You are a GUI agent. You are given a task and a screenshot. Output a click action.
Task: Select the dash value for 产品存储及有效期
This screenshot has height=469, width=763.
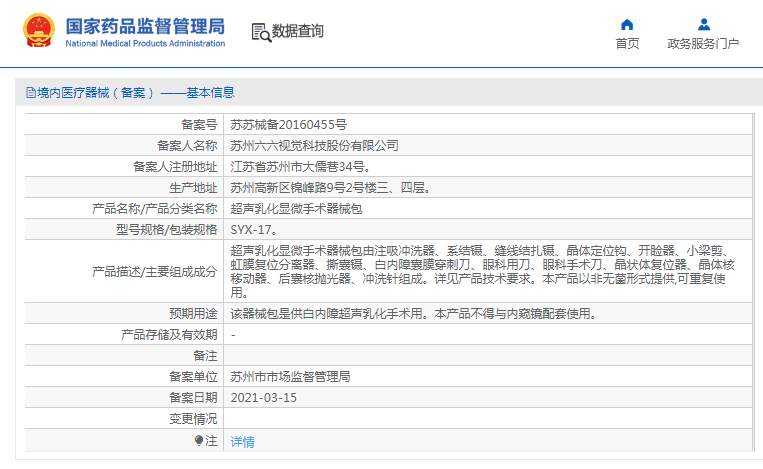pos(234,335)
